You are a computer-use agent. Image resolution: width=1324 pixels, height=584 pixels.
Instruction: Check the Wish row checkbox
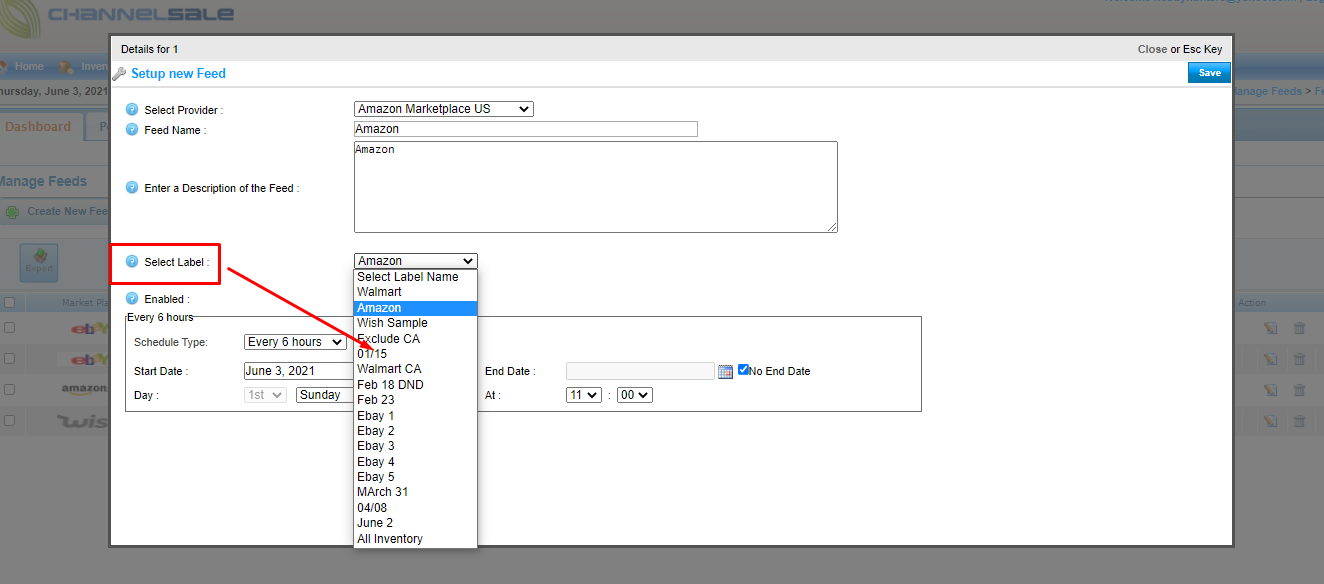pos(9,420)
